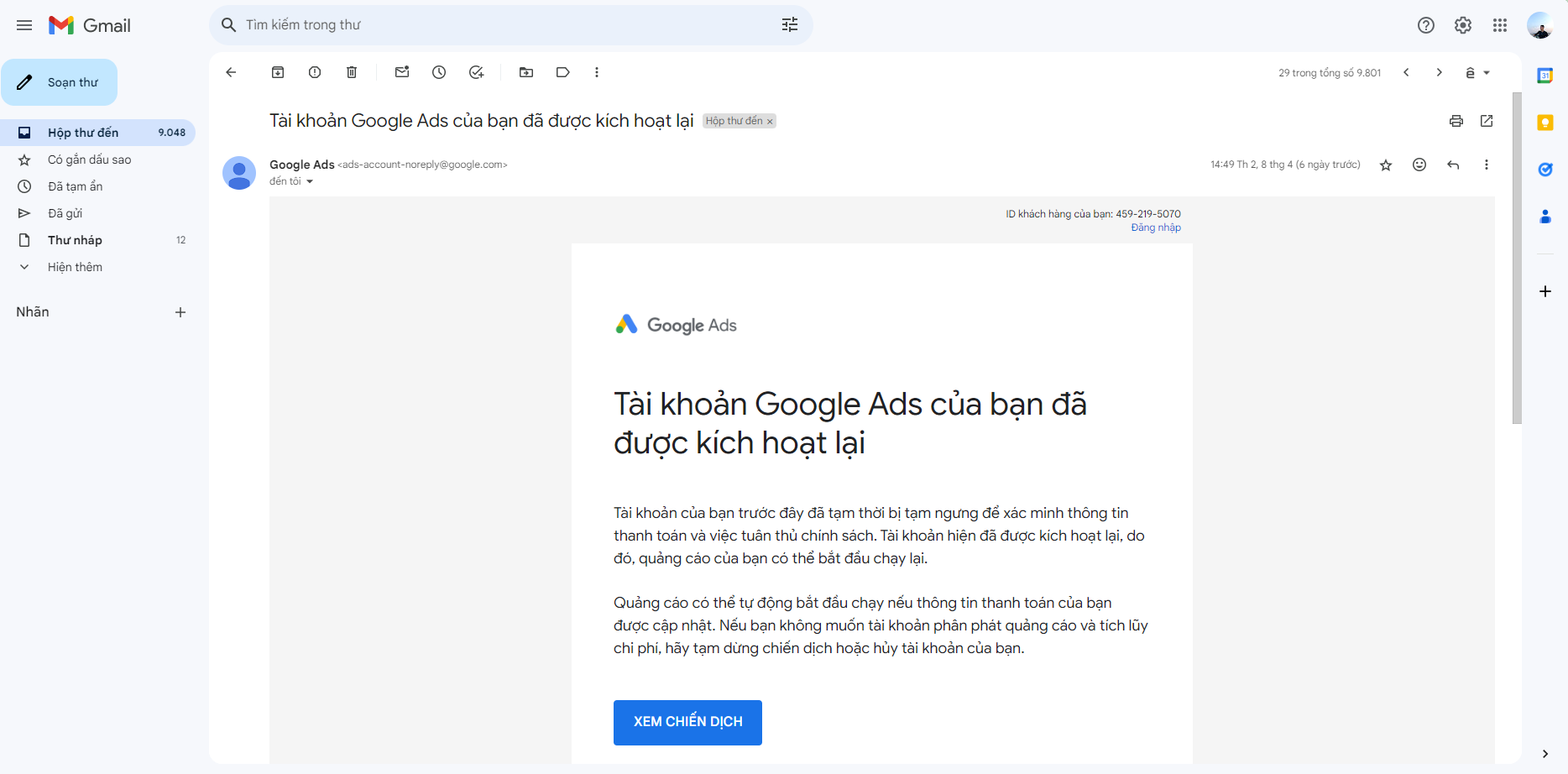
Task: Open Google account avatar
Action: click(1540, 25)
